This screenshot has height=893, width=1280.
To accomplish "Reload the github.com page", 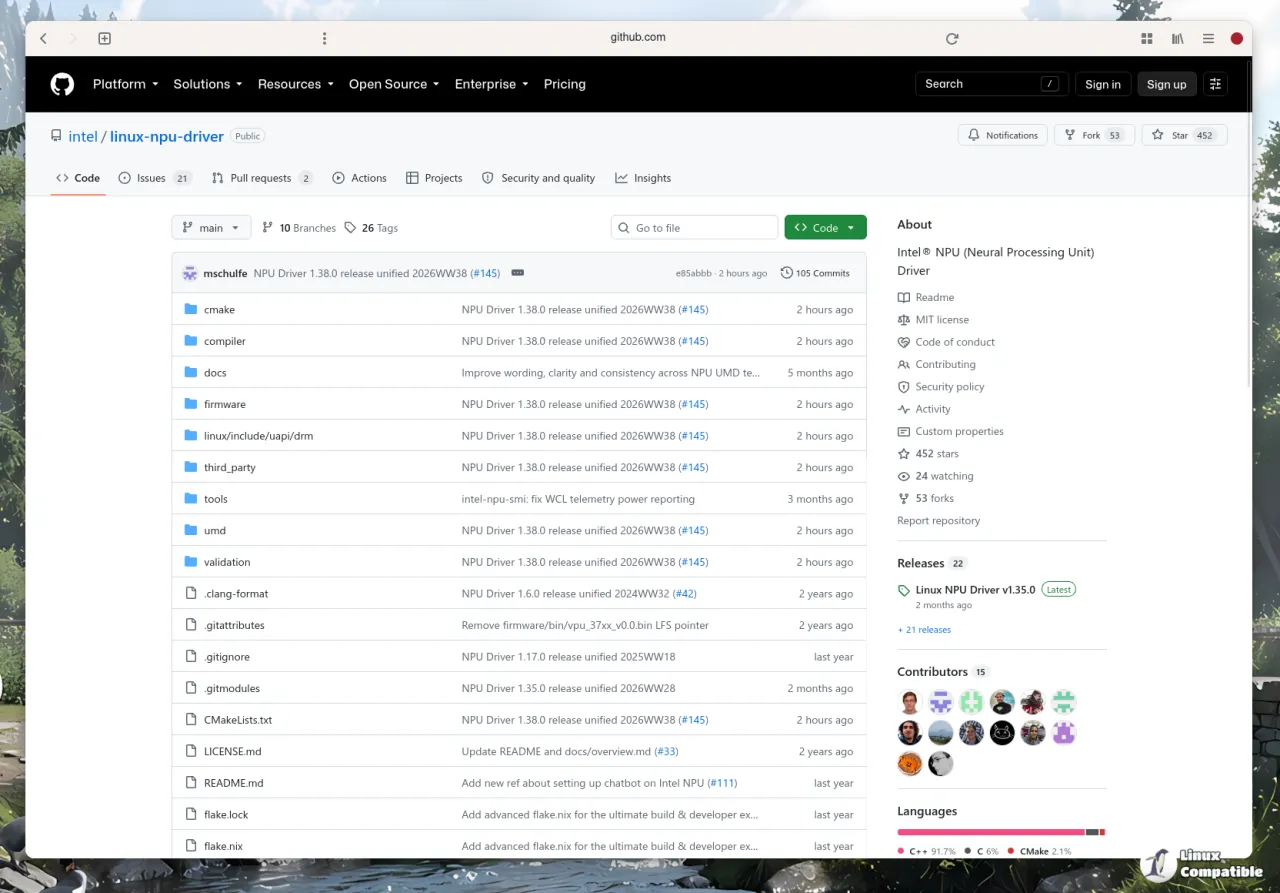I will click(x=952, y=38).
